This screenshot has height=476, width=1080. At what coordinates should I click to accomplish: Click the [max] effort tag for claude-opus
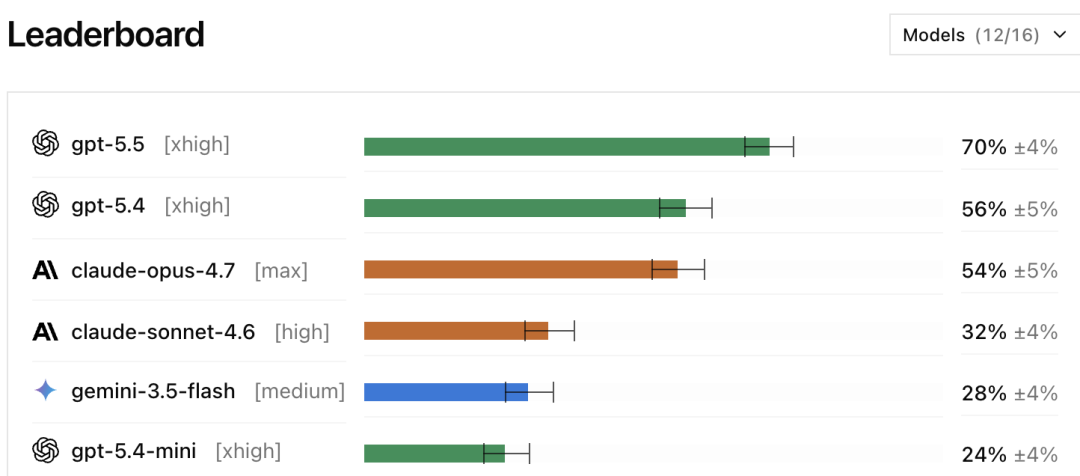pyautogui.click(x=281, y=271)
